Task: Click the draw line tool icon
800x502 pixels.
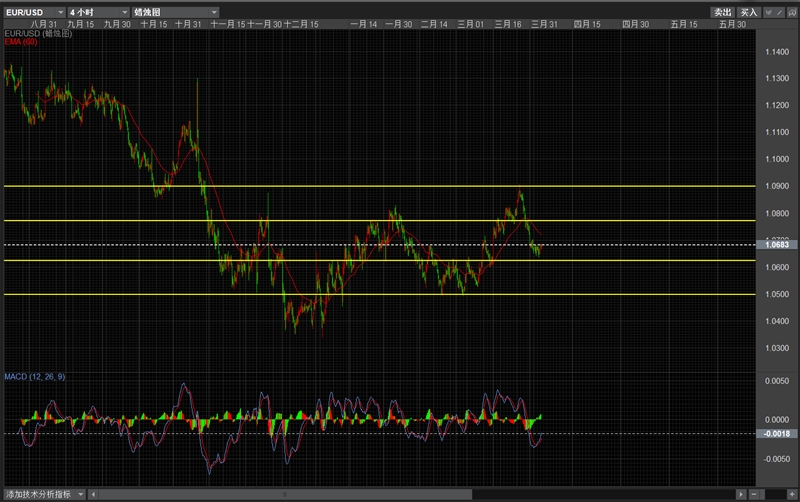Action: pyautogui.click(x=780, y=12)
